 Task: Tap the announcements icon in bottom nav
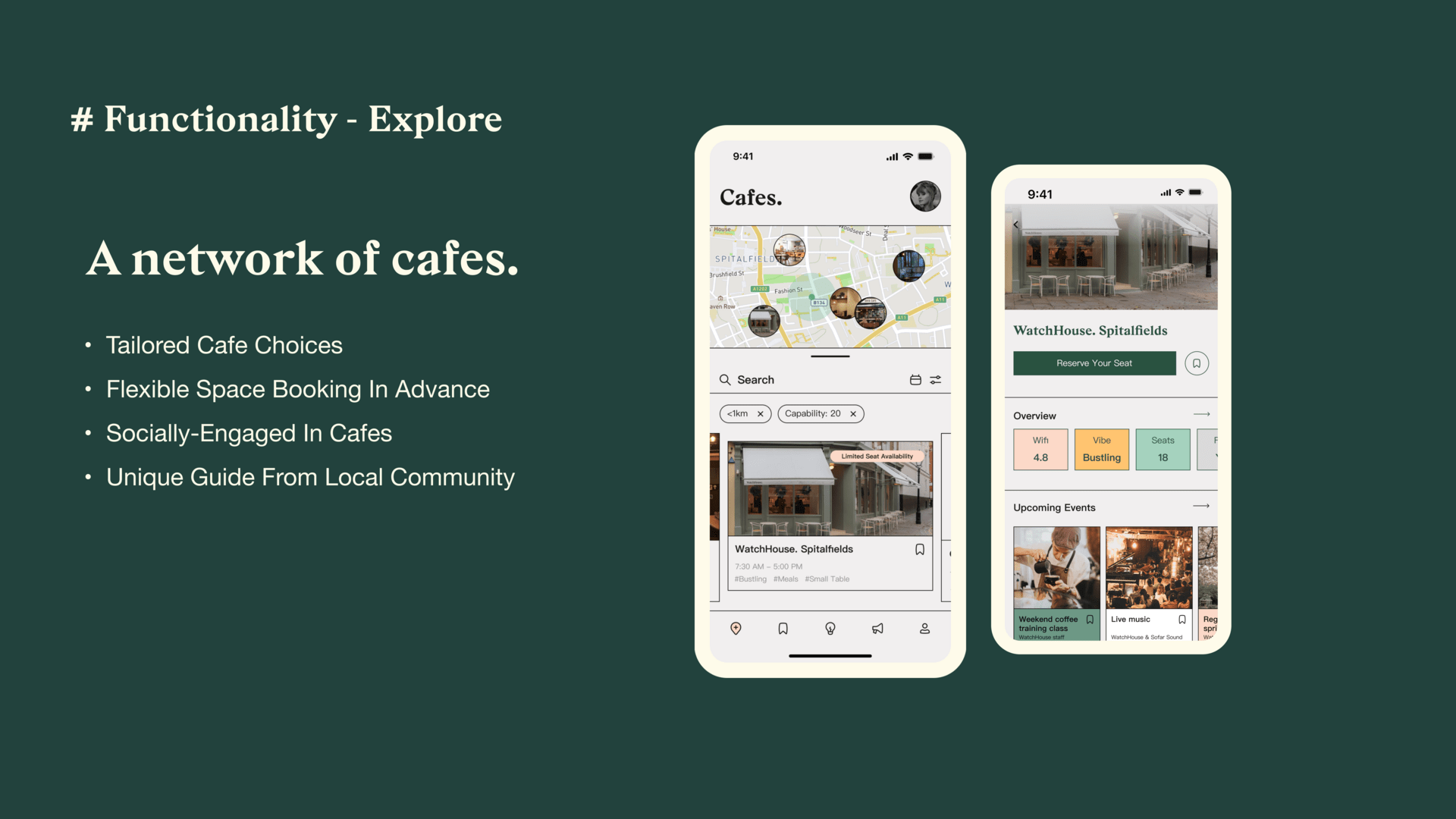pos(877,629)
